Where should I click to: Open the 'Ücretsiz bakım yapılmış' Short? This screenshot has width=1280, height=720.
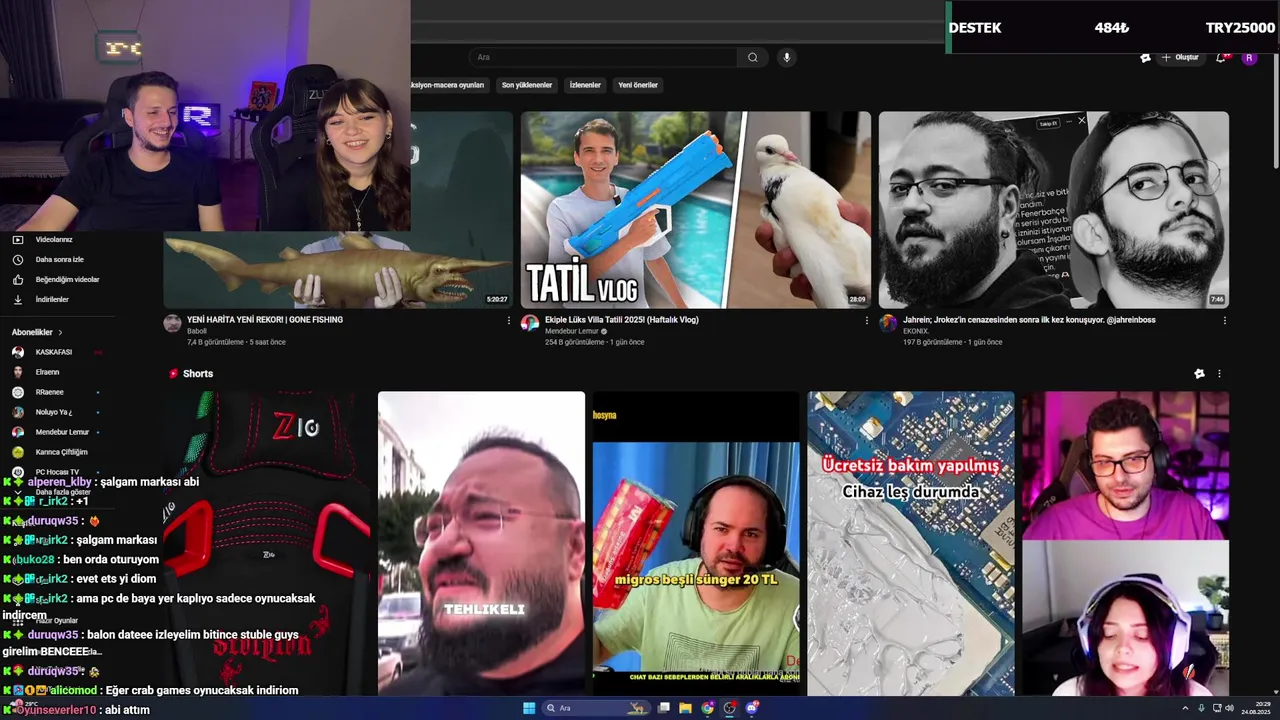tap(911, 543)
